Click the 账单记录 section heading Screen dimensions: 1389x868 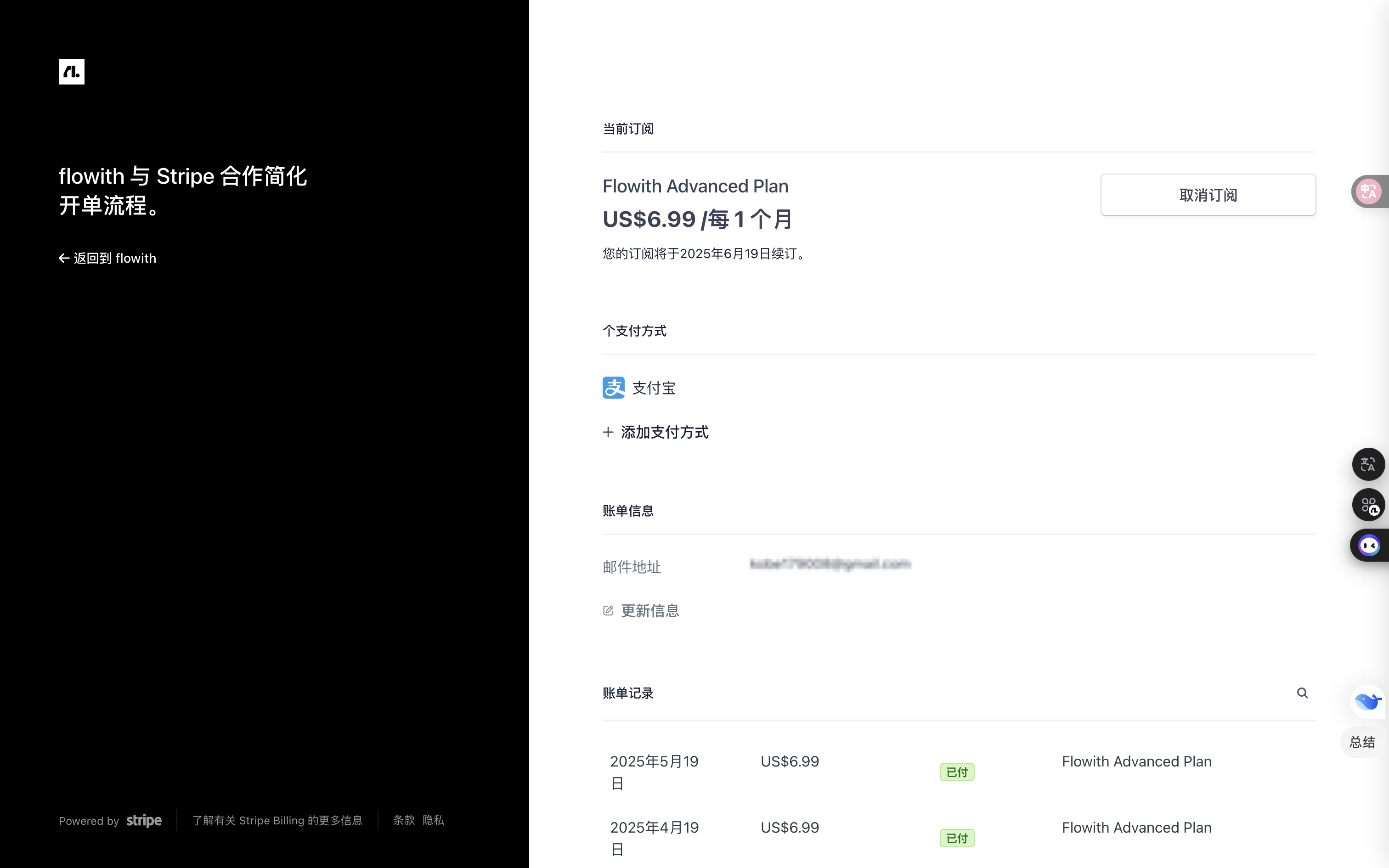[628, 693]
